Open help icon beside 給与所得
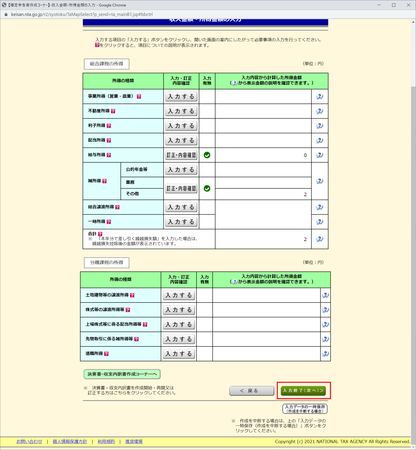The image size is (416, 450). [x=109, y=155]
